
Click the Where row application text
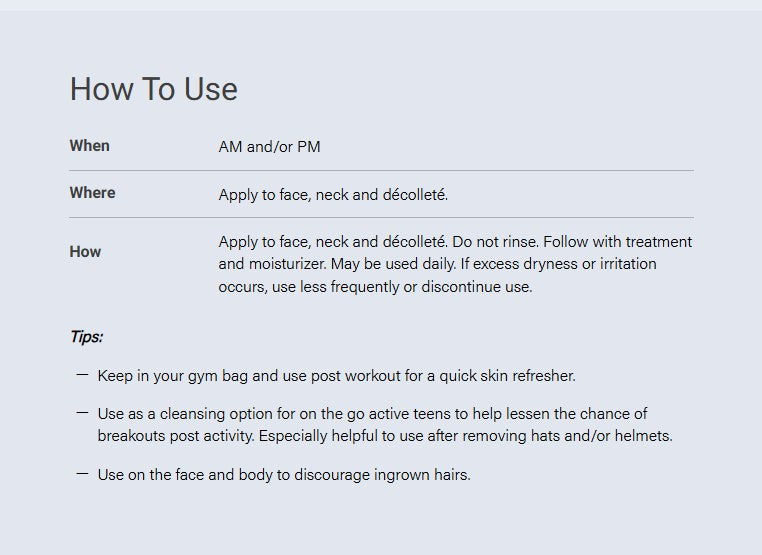tap(333, 195)
